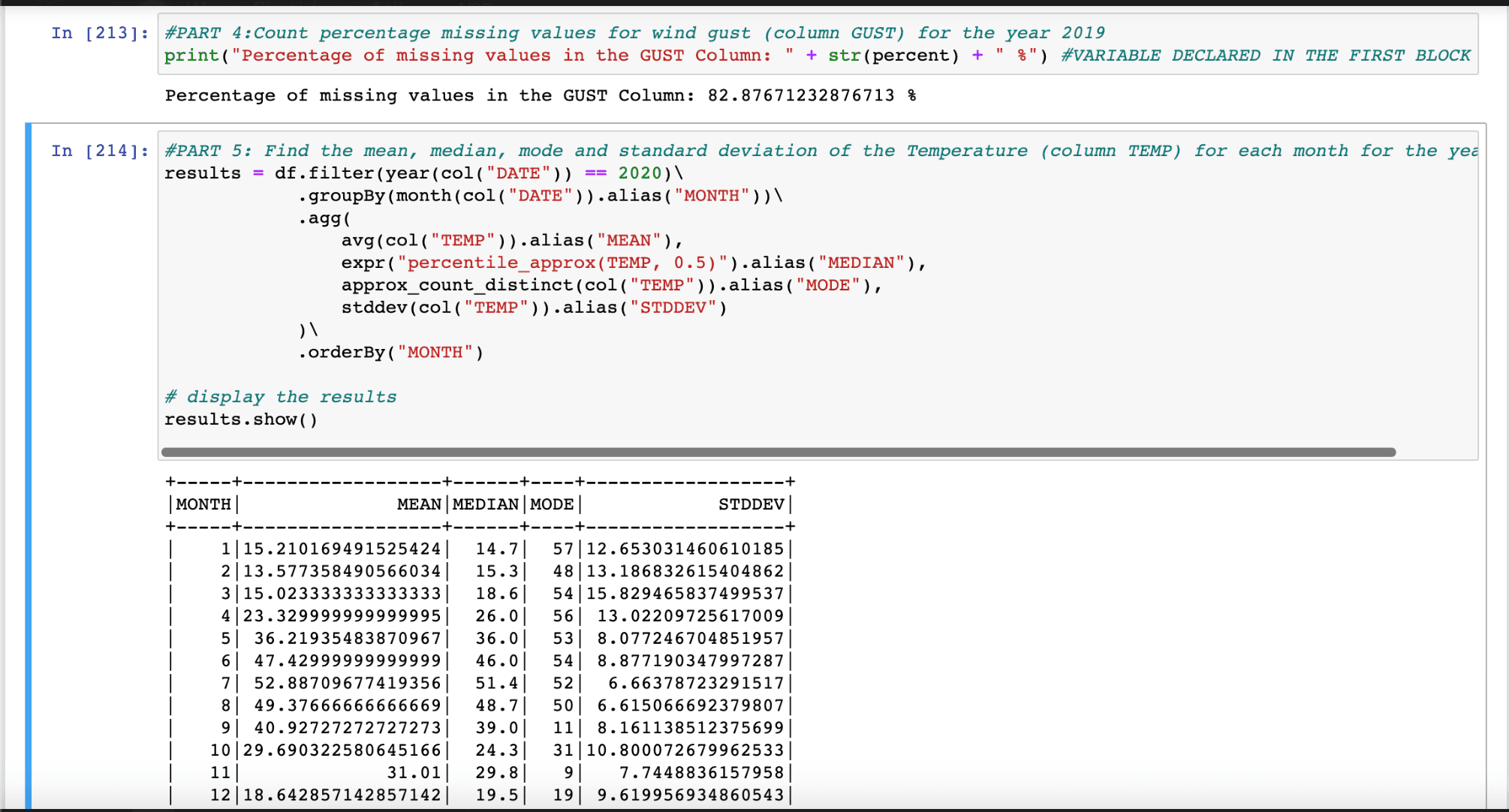Click median value 24.3 in month 10 row

point(497,750)
